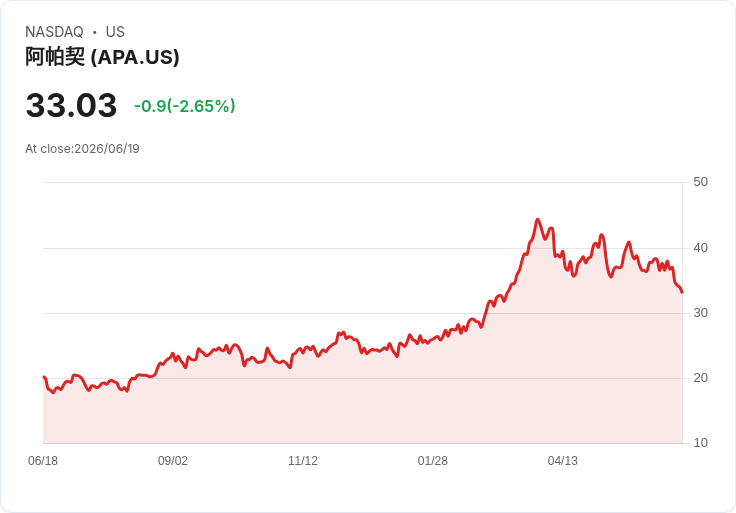Click the 20 y-axis value label
Screen dimensions: 736x513
click(700, 378)
